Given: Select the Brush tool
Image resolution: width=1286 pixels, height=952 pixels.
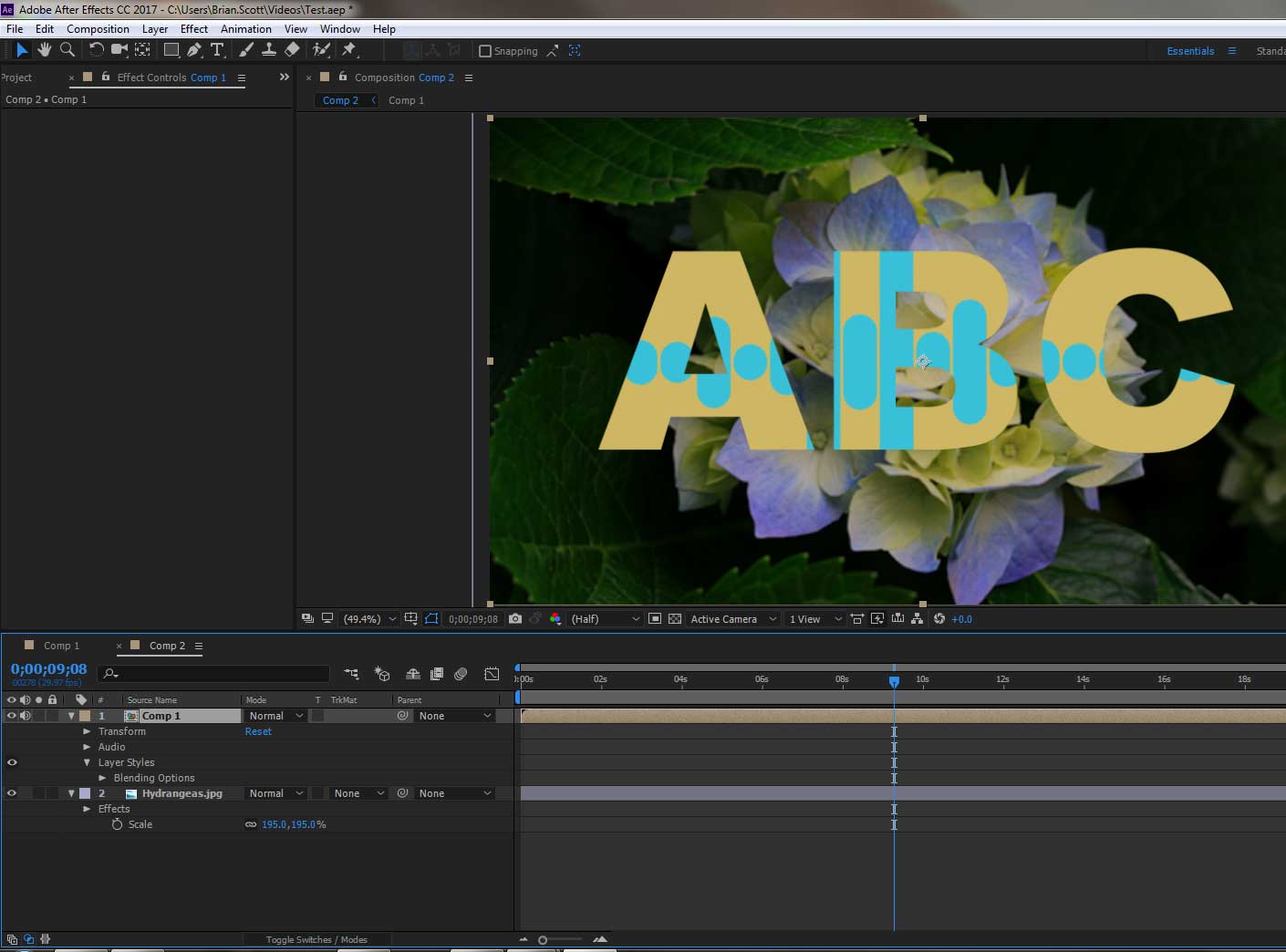Looking at the screenshot, I should pyautogui.click(x=246, y=50).
